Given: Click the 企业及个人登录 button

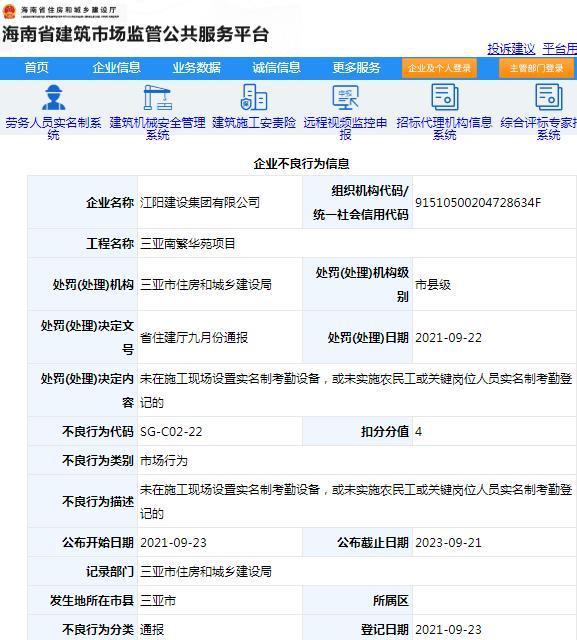Looking at the screenshot, I should pos(439,68).
